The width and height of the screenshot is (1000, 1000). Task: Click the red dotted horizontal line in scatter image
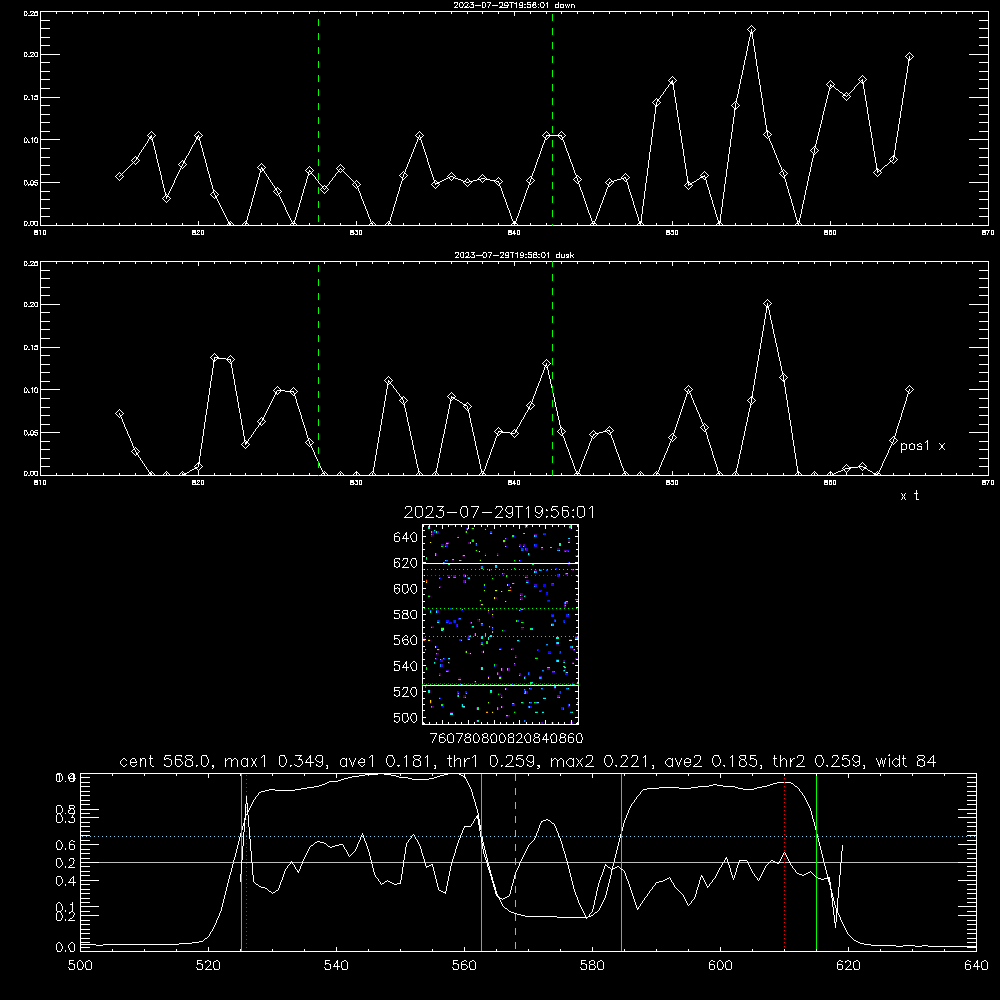coord(501,576)
